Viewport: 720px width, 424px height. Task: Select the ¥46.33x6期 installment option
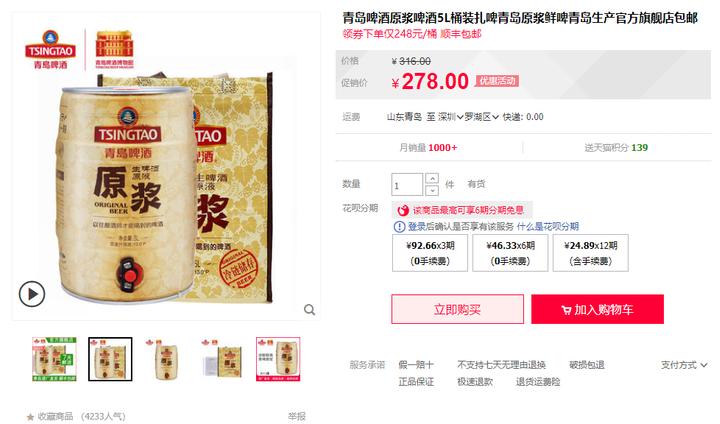(x=510, y=253)
